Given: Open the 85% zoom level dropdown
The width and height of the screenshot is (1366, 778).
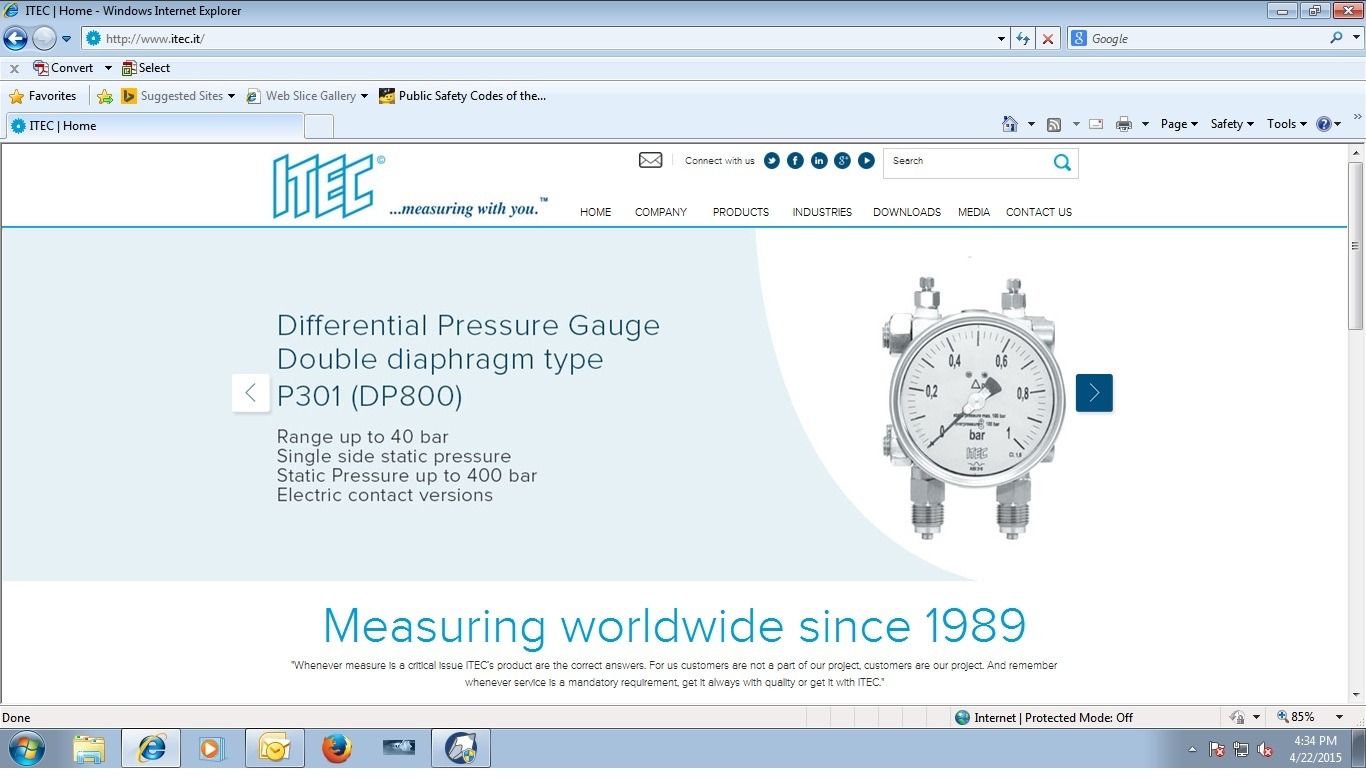Looking at the screenshot, I should tap(1339, 717).
